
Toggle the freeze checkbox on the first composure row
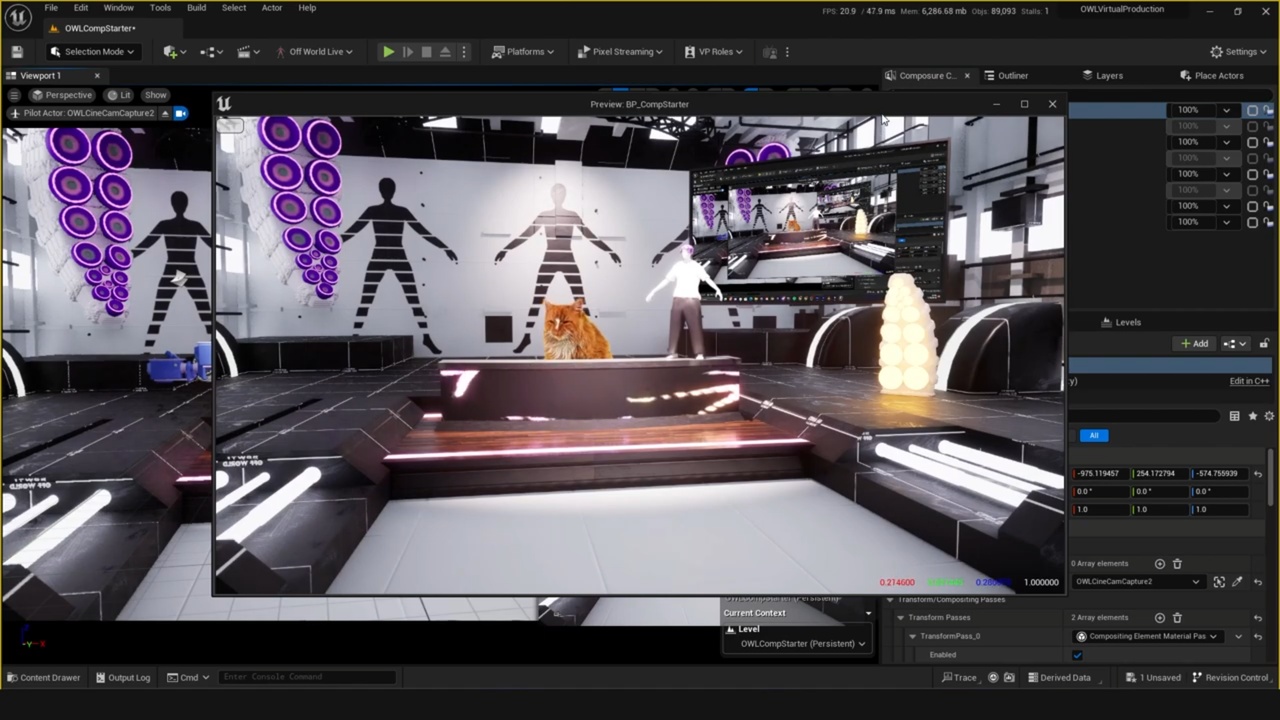coord(1252,110)
